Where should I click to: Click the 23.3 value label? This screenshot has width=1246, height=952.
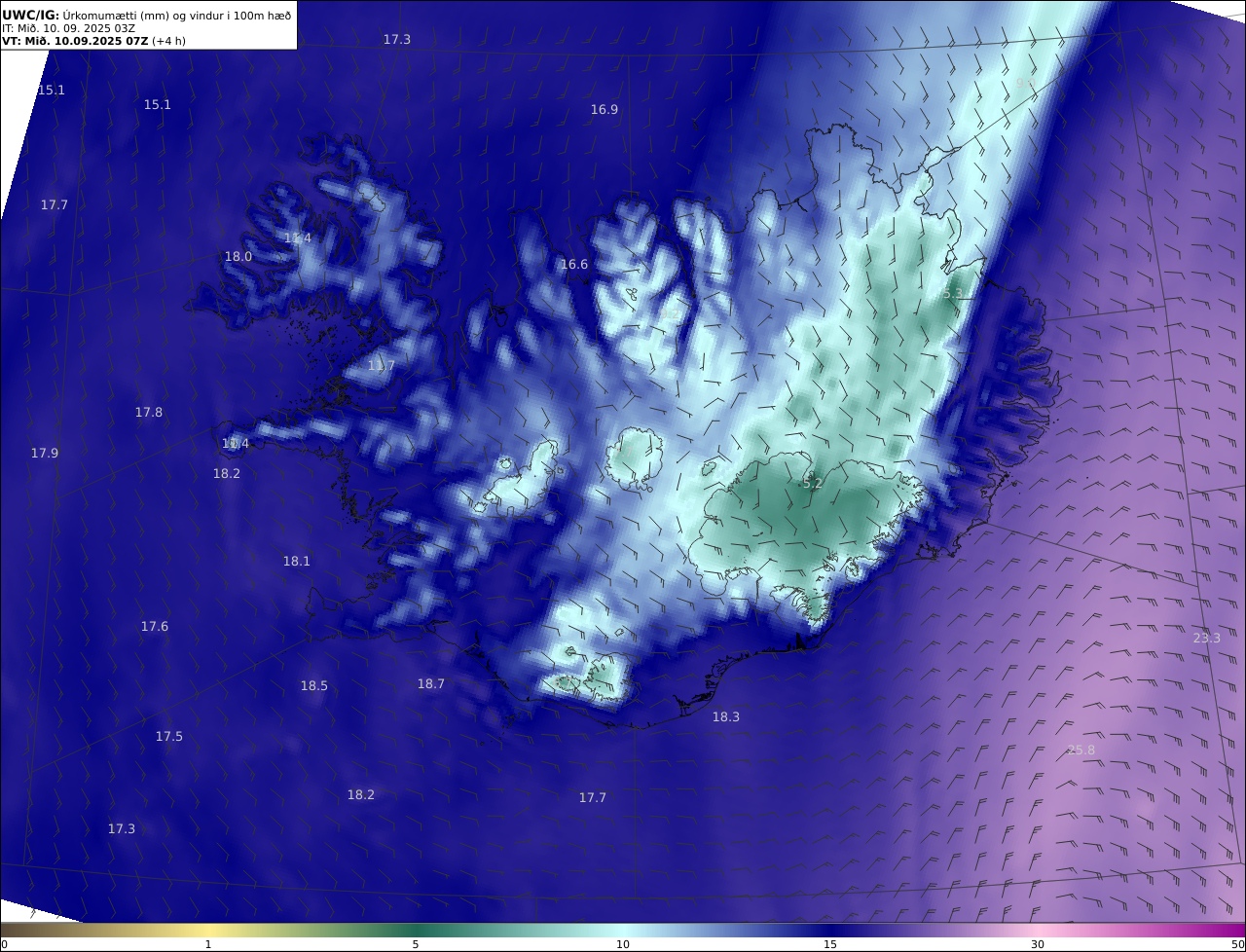tap(1207, 639)
